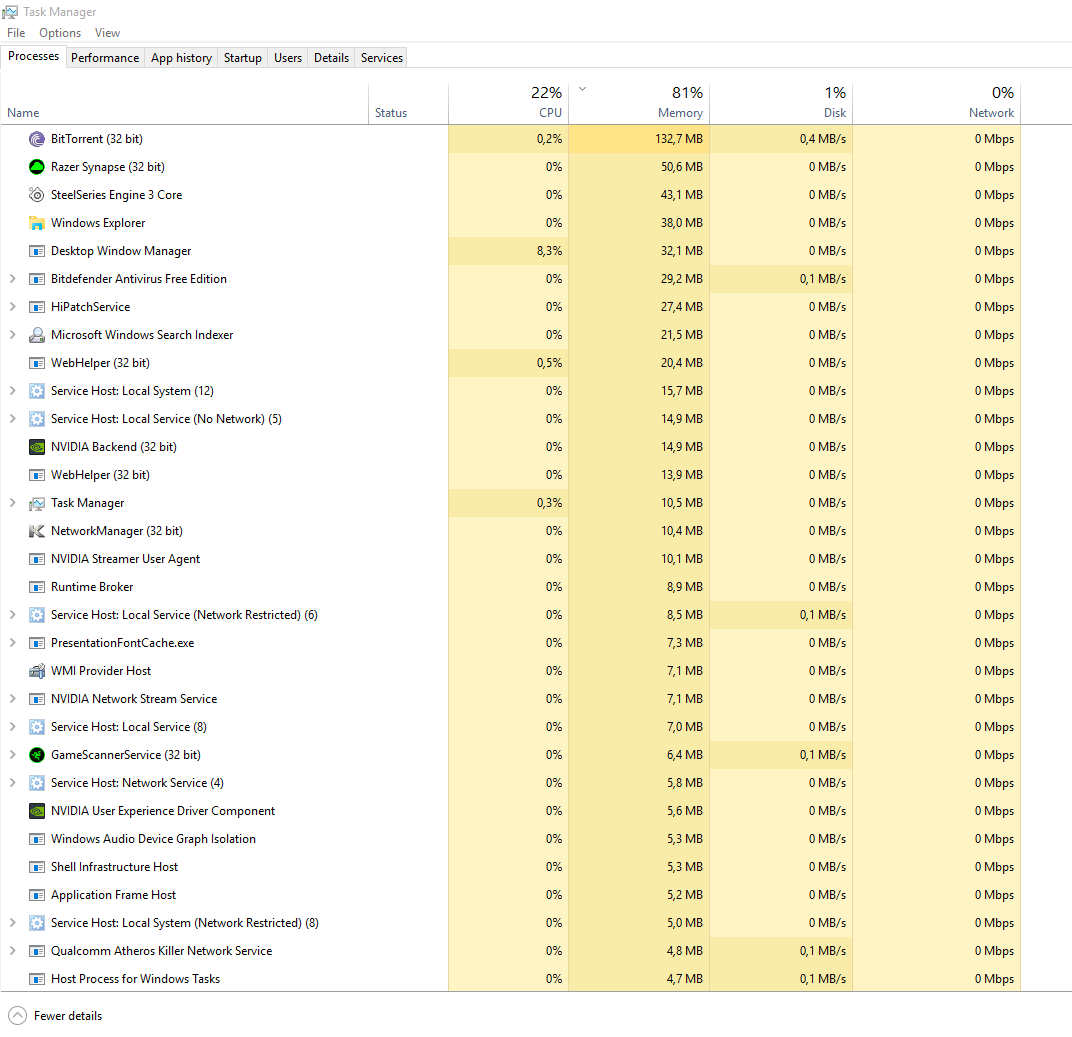The width and height of the screenshot is (1072, 1037).
Task: Sort by the Disk column header
Action: click(x=781, y=104)
